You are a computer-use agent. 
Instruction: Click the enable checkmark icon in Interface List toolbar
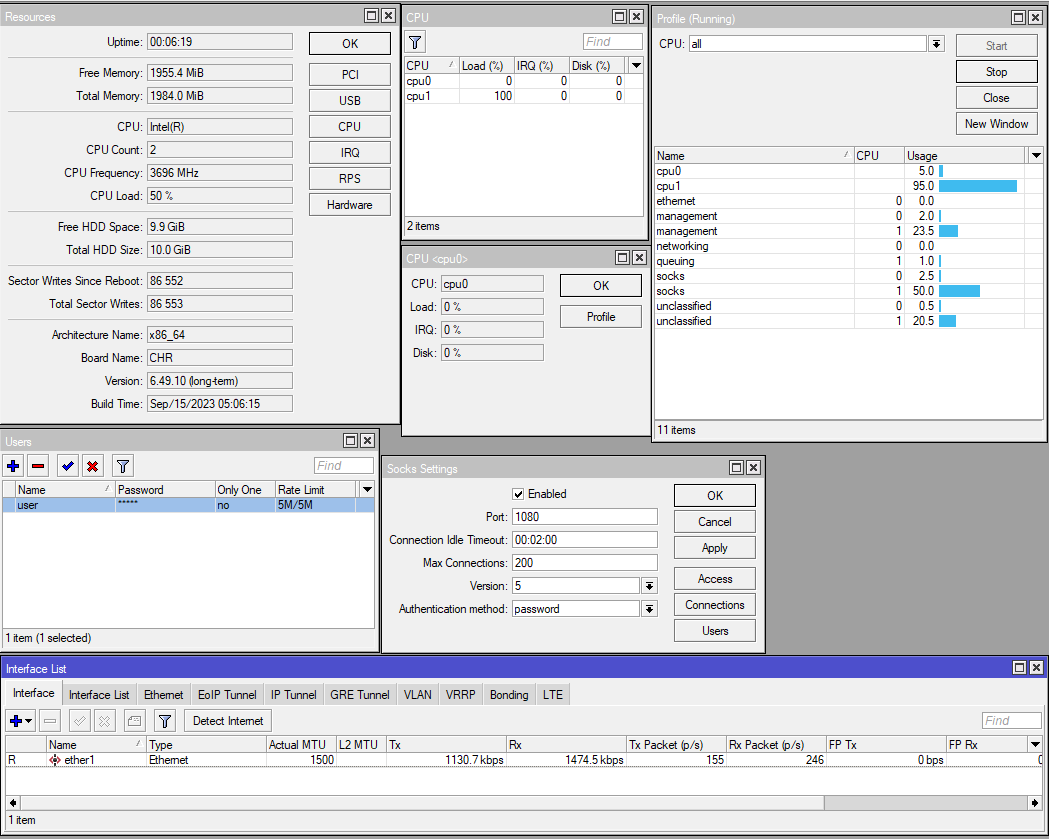pos(80,721)
